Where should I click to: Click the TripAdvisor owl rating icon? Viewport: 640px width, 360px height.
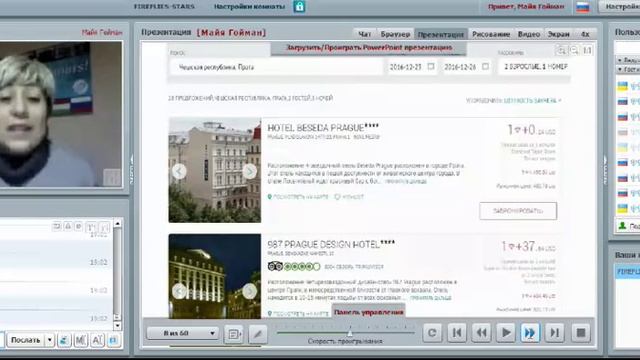click(x=275, y=267)
